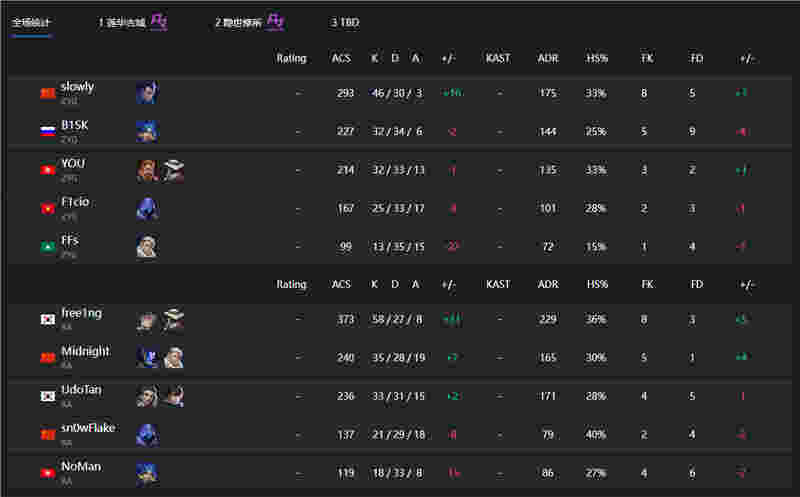Click UdoTan's first agent icon
Viewport: 800px width, 497px height.
[x=146, y=396]
